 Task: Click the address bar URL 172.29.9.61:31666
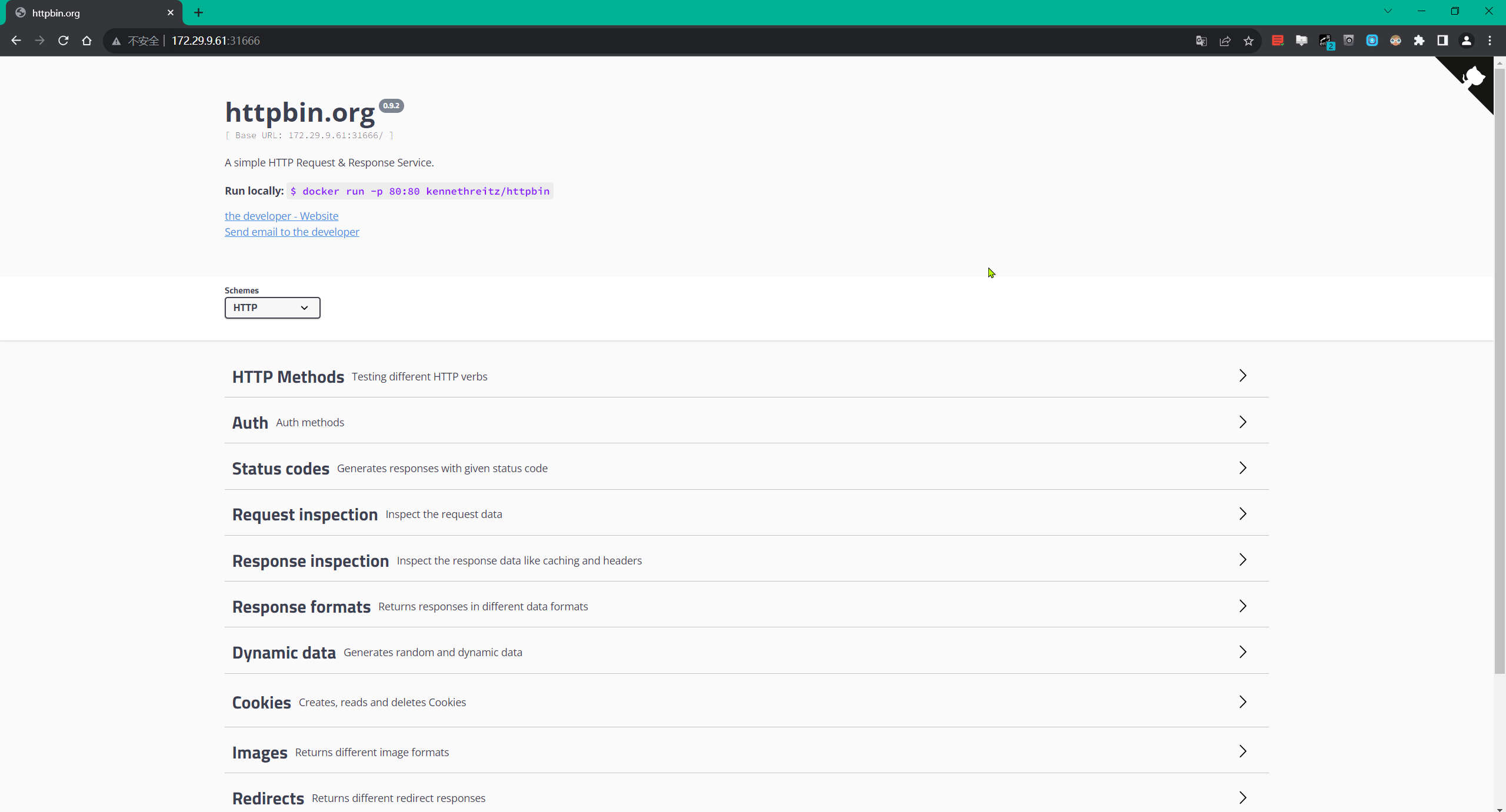coord(215,41)
